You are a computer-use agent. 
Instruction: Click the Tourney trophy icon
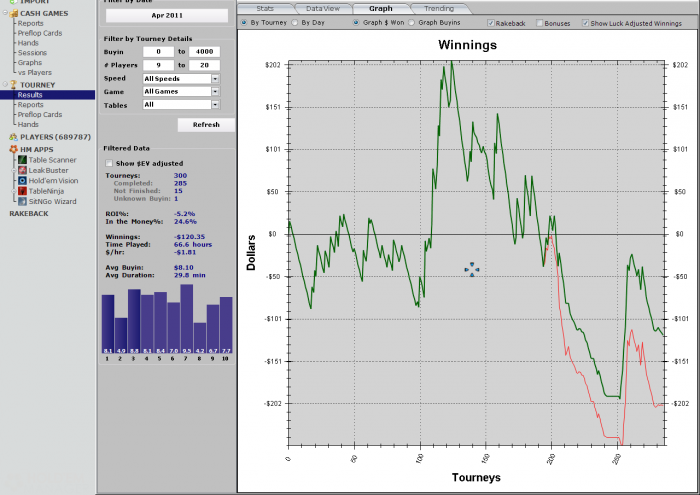[x=13, y=84]
